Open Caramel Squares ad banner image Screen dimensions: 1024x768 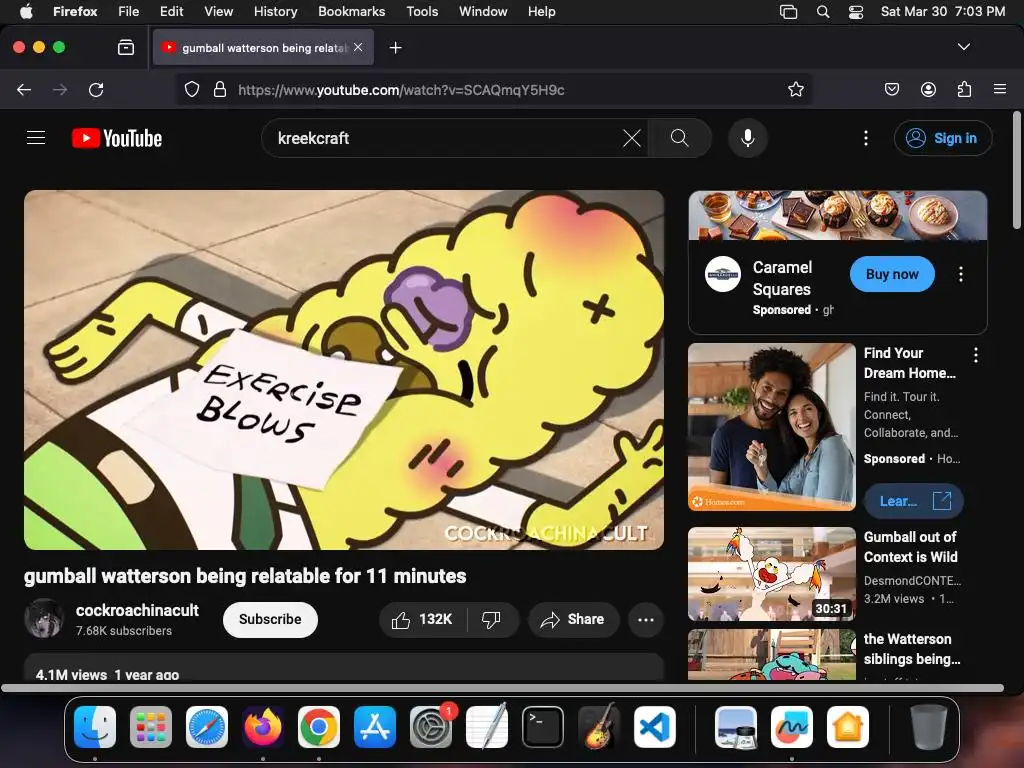[x=838, y=216]
